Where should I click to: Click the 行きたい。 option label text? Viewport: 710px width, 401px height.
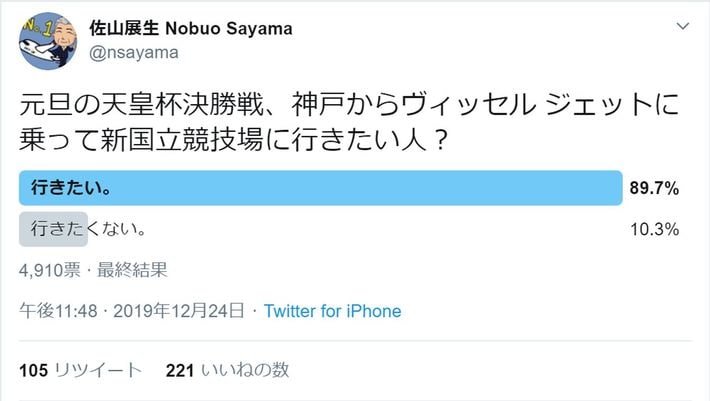[x=71, y=187]
